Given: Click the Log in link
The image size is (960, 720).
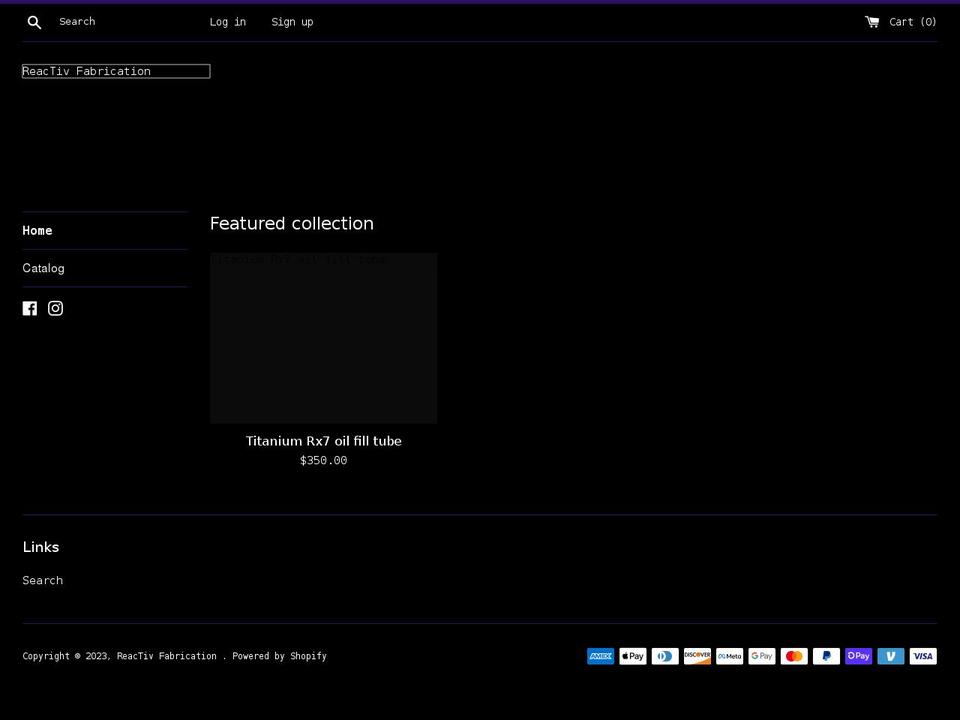Looking at the screenshot, I should pyautogui.click(x=227, y=21).
